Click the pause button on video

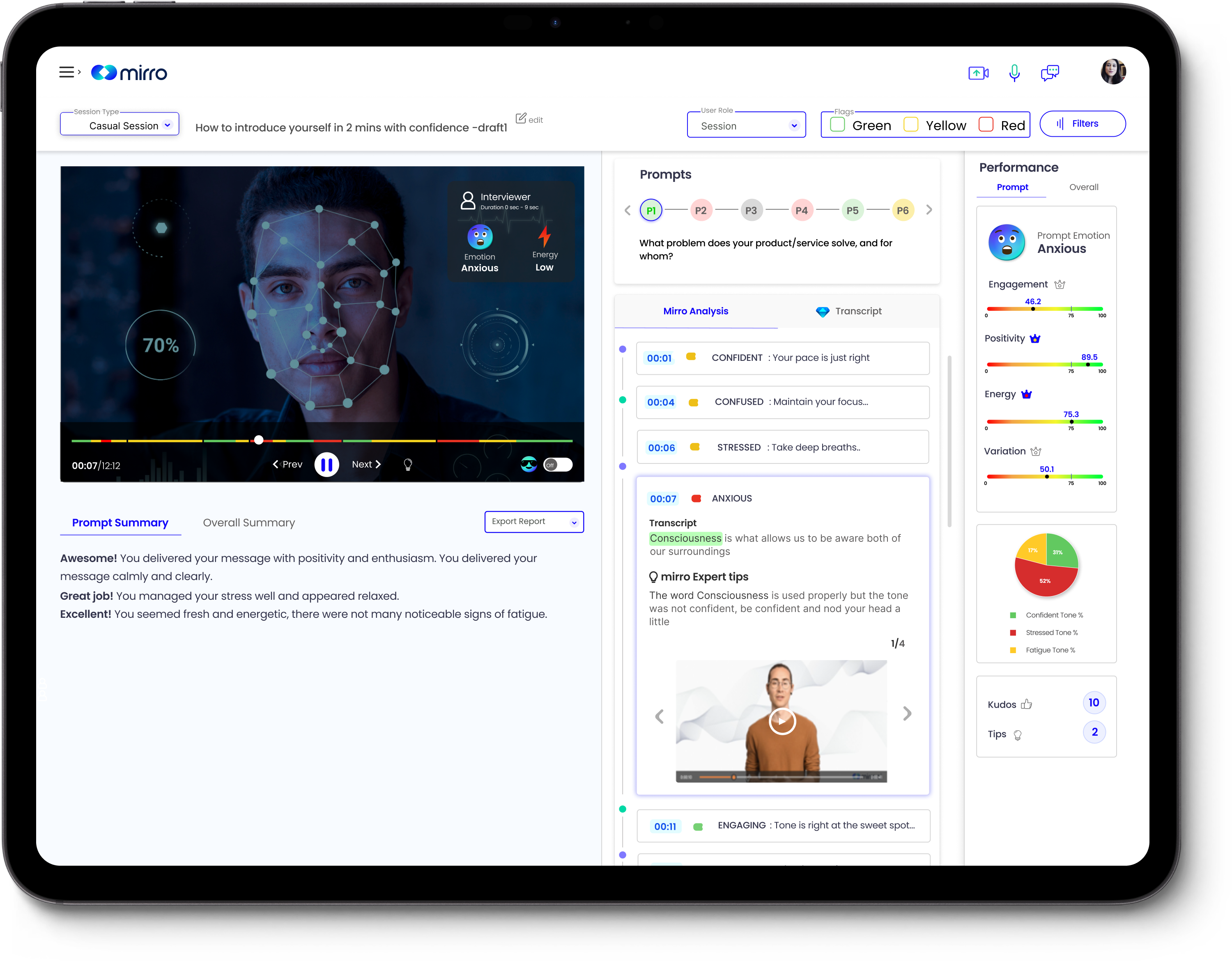click(327, 464)
